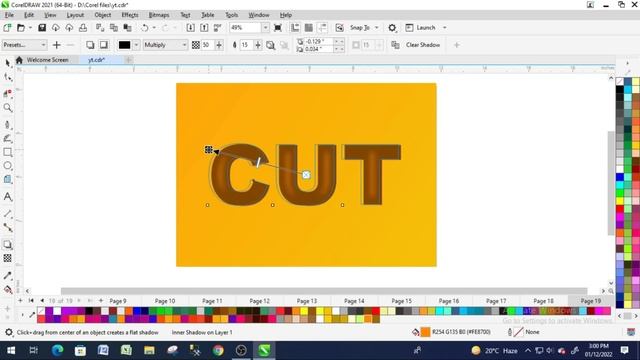Select the Connector tool
Viewport: 640px width, 360px height.
[x=7, y=227]
